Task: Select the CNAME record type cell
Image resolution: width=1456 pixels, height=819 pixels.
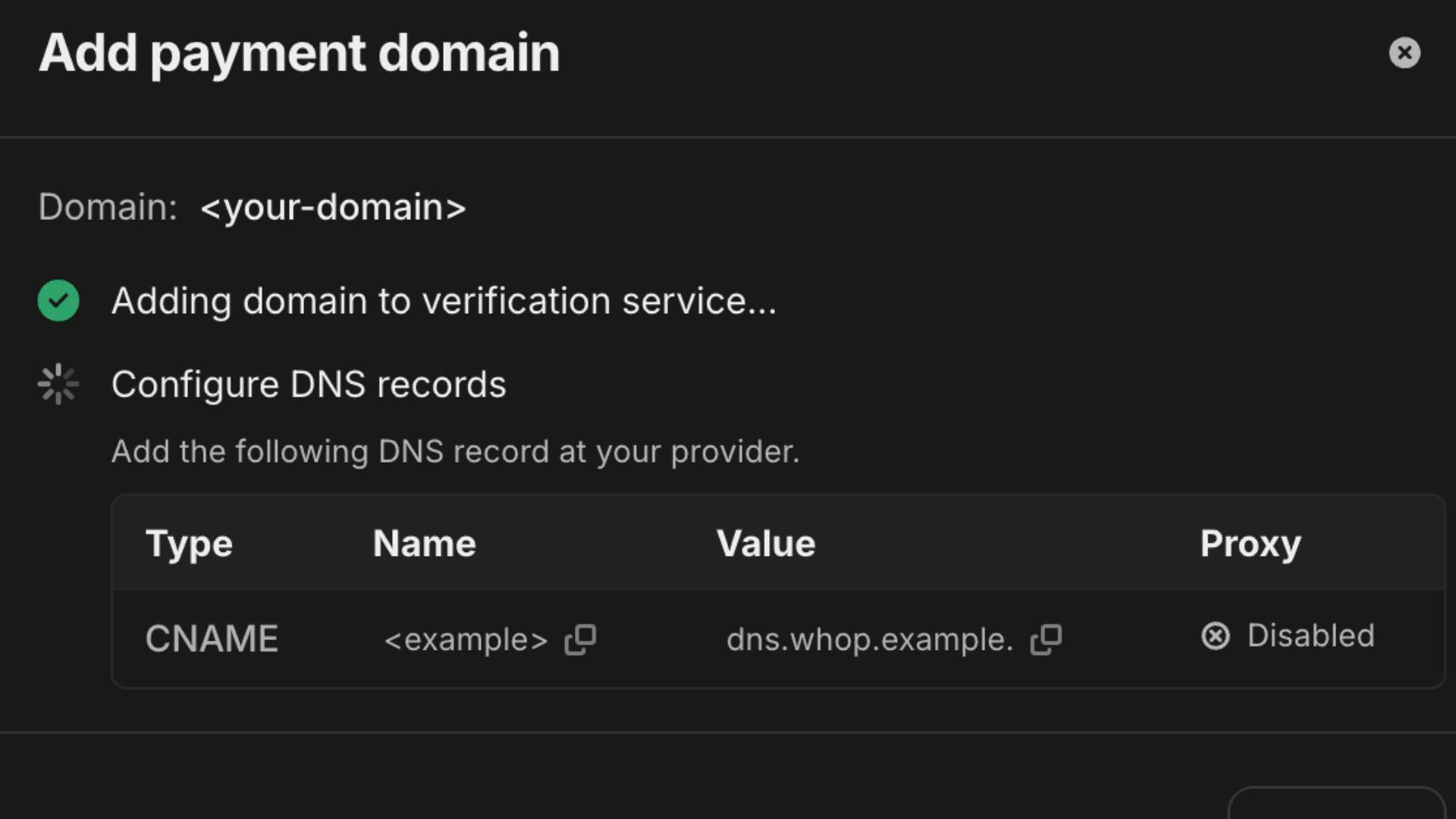Action: 212,639
